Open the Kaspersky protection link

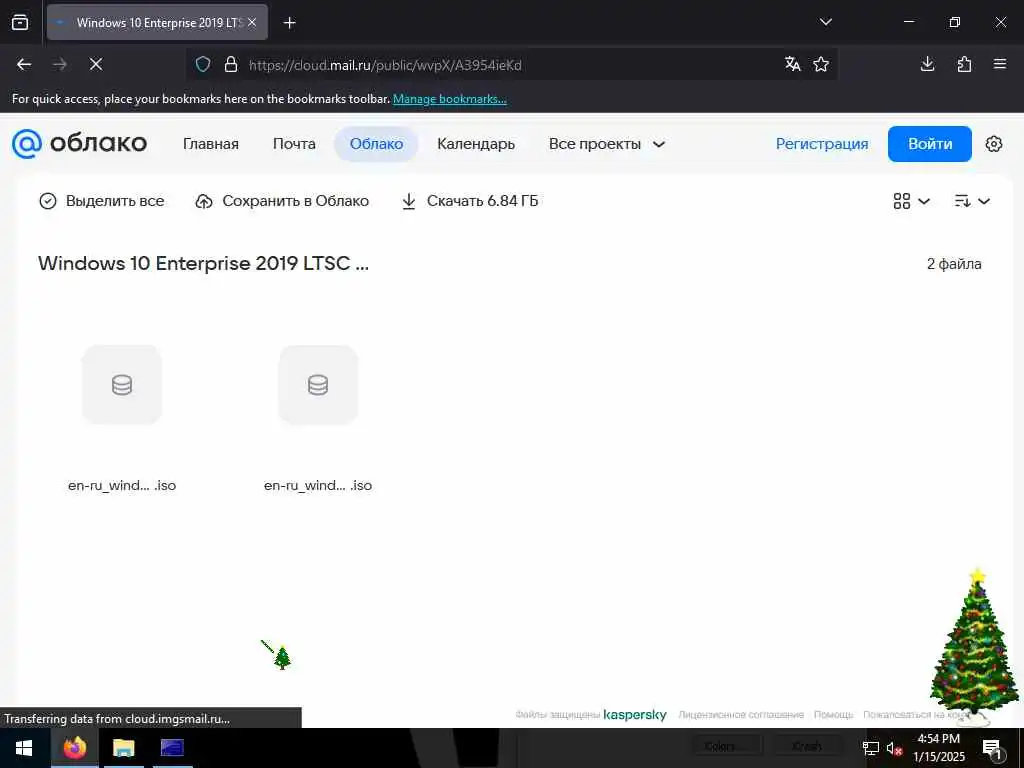click(x=635, y=714)
